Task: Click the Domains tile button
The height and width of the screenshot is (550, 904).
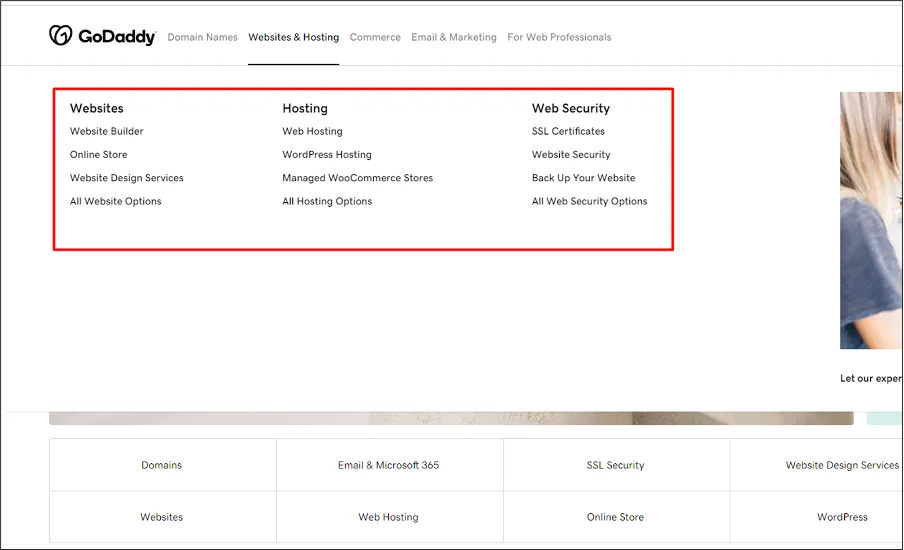Action: coord(162,465)
